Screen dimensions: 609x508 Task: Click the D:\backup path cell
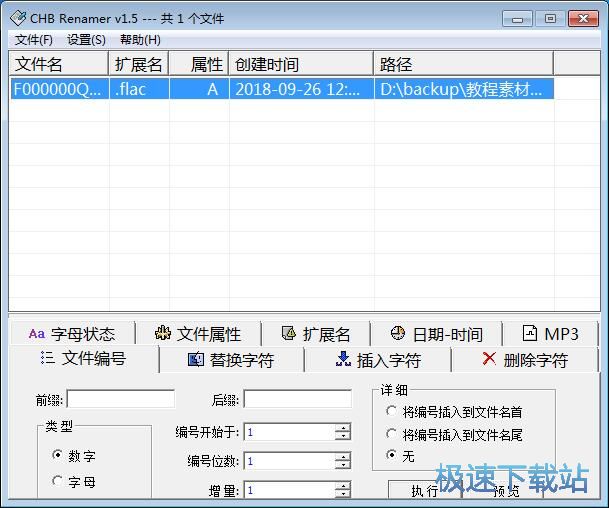464,89
